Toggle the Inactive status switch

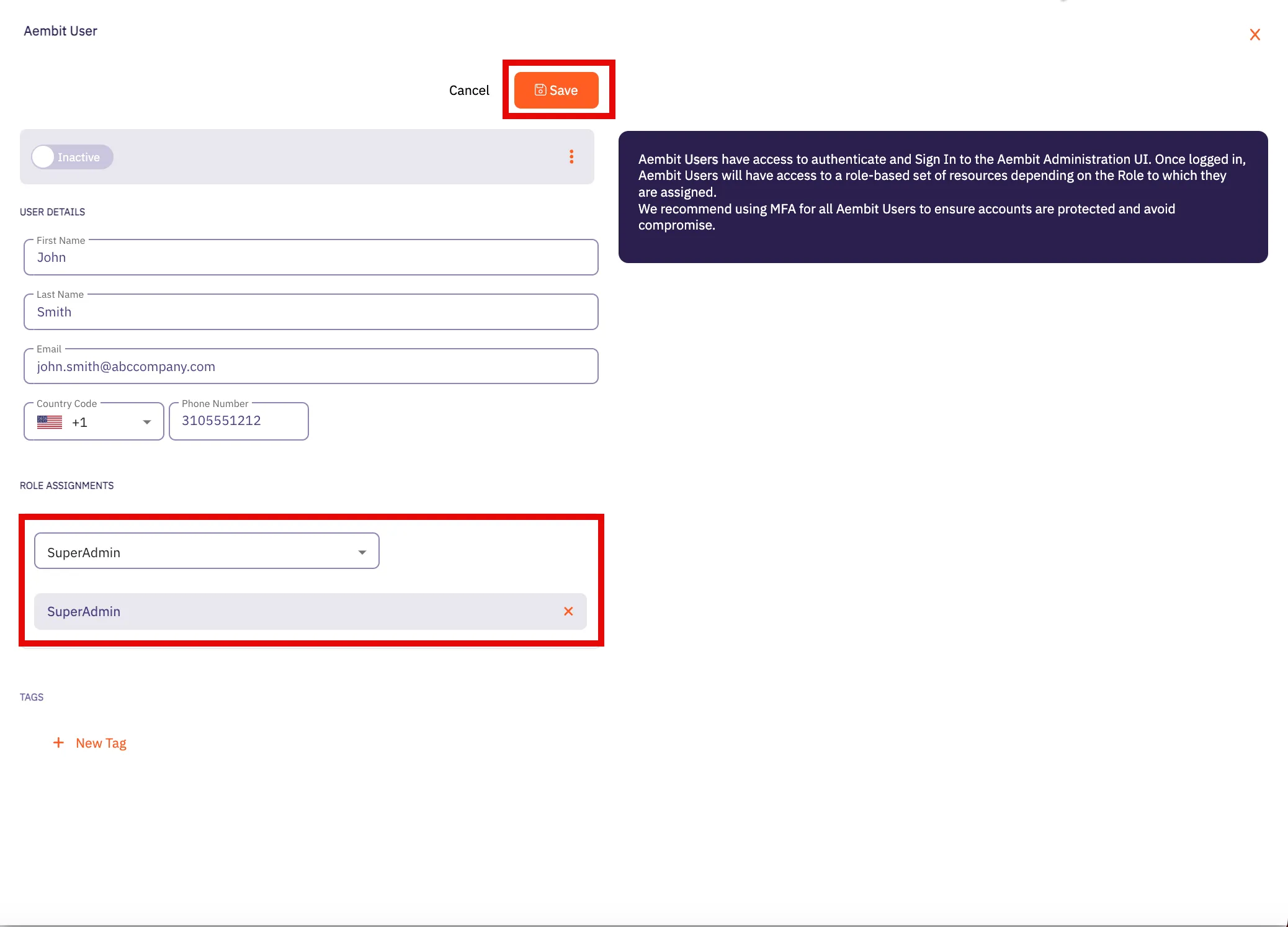click(72, 157)
